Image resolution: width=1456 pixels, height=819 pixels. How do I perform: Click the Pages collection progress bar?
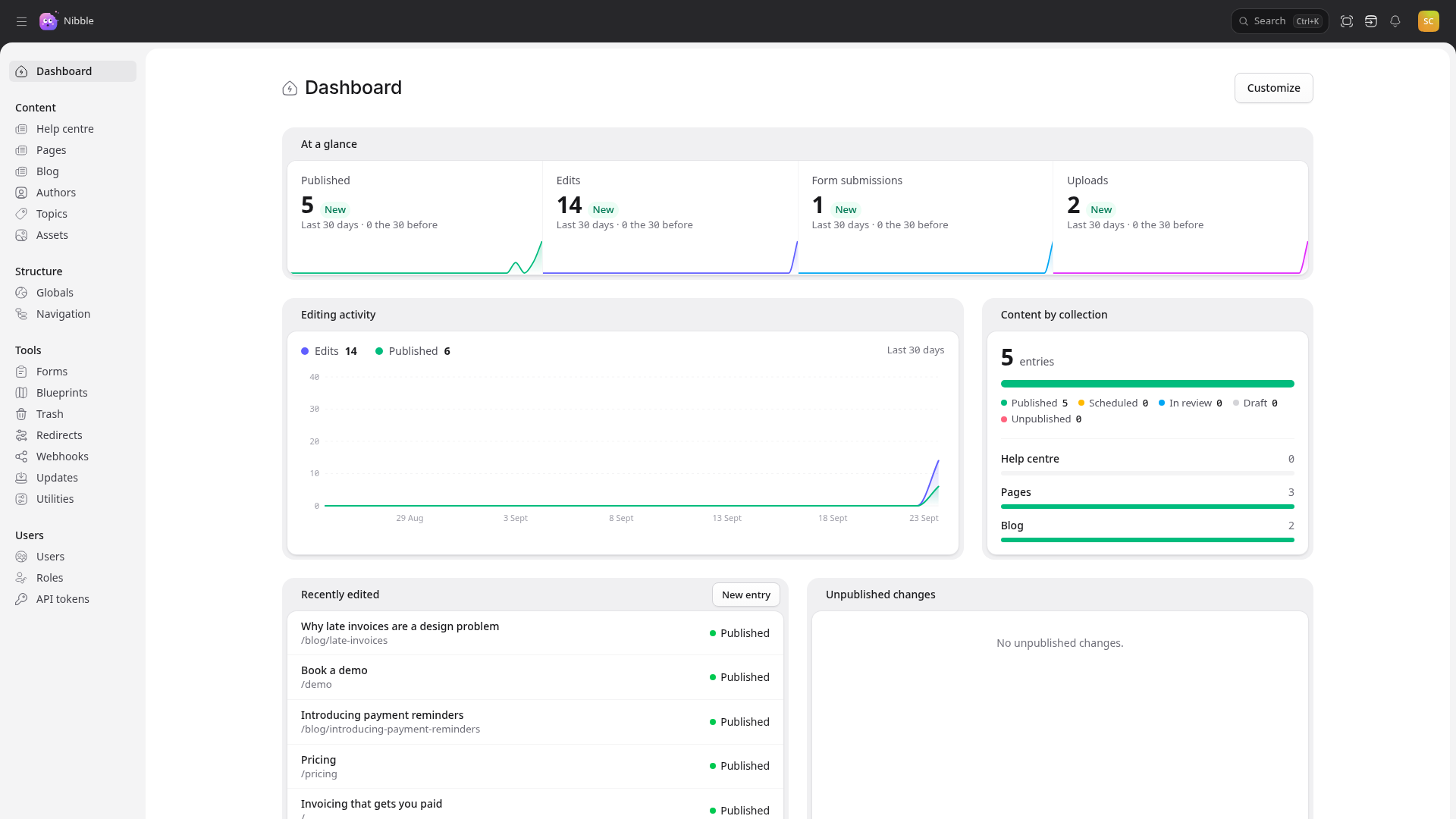coord(1147,507)
